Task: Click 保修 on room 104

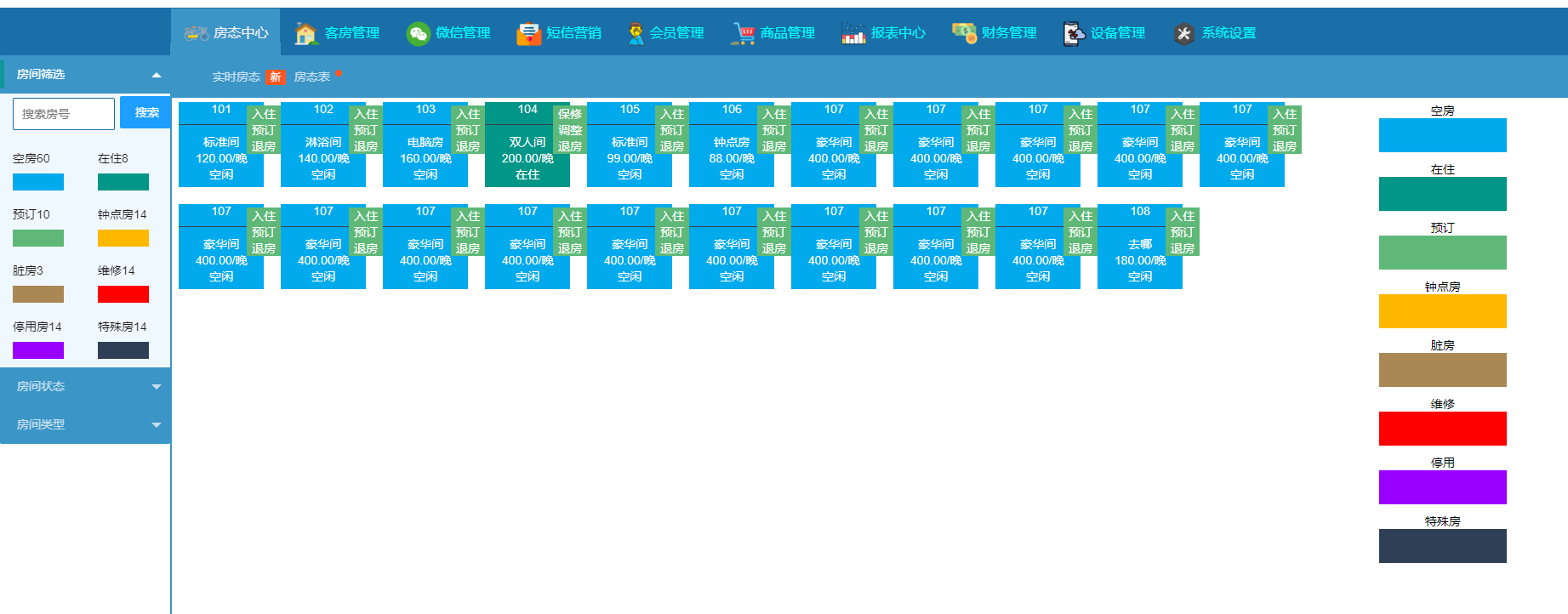Action: [570, 114]
